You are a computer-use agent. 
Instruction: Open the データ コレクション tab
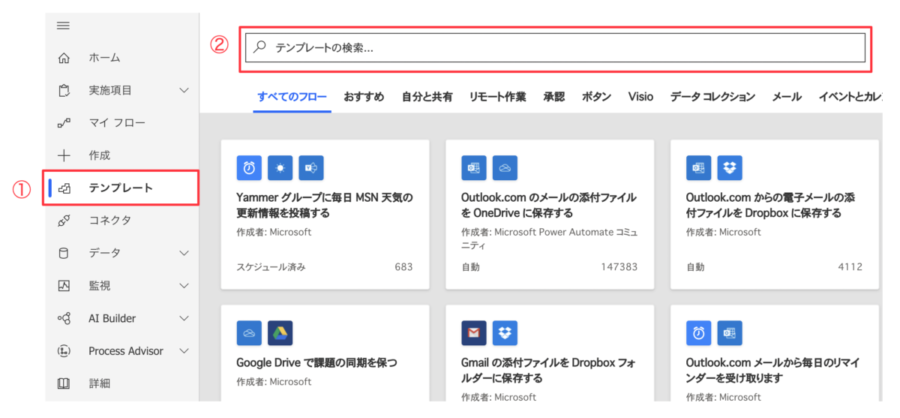tap(712, 96)
